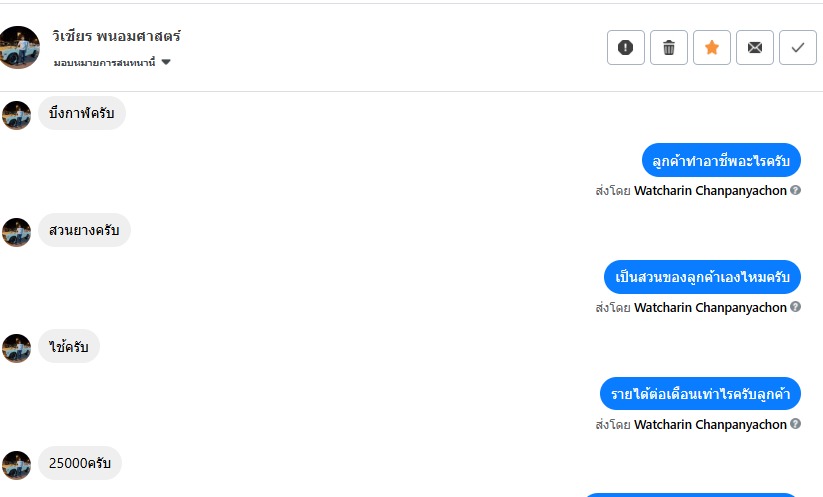The image size is (823, 497).
Task: Open contact name วิเชียร พนอมศาสตร์
Action: [x=116, y=37]
